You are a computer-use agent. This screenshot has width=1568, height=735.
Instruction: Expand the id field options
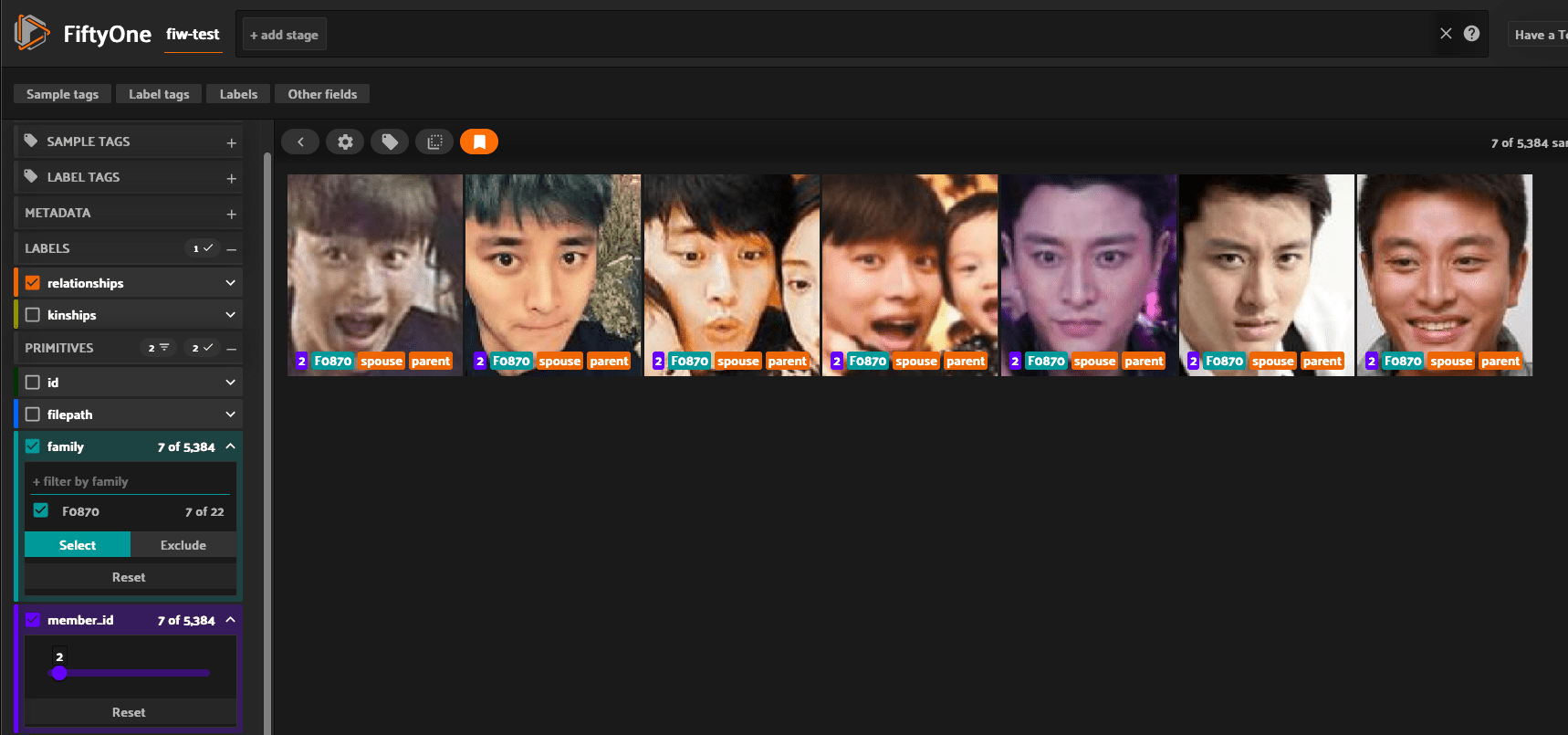[x=230, y=383]
